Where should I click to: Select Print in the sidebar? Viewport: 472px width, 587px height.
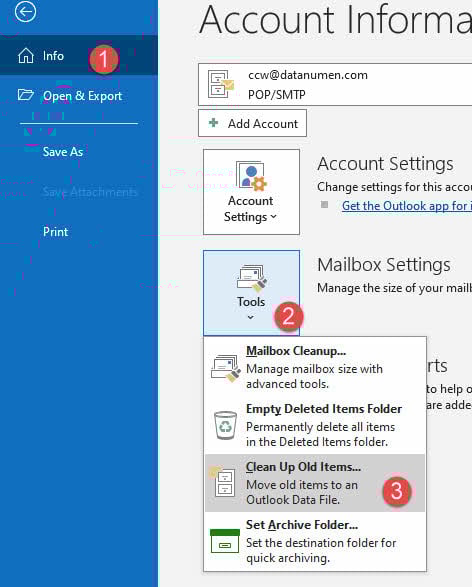point(55,232)
